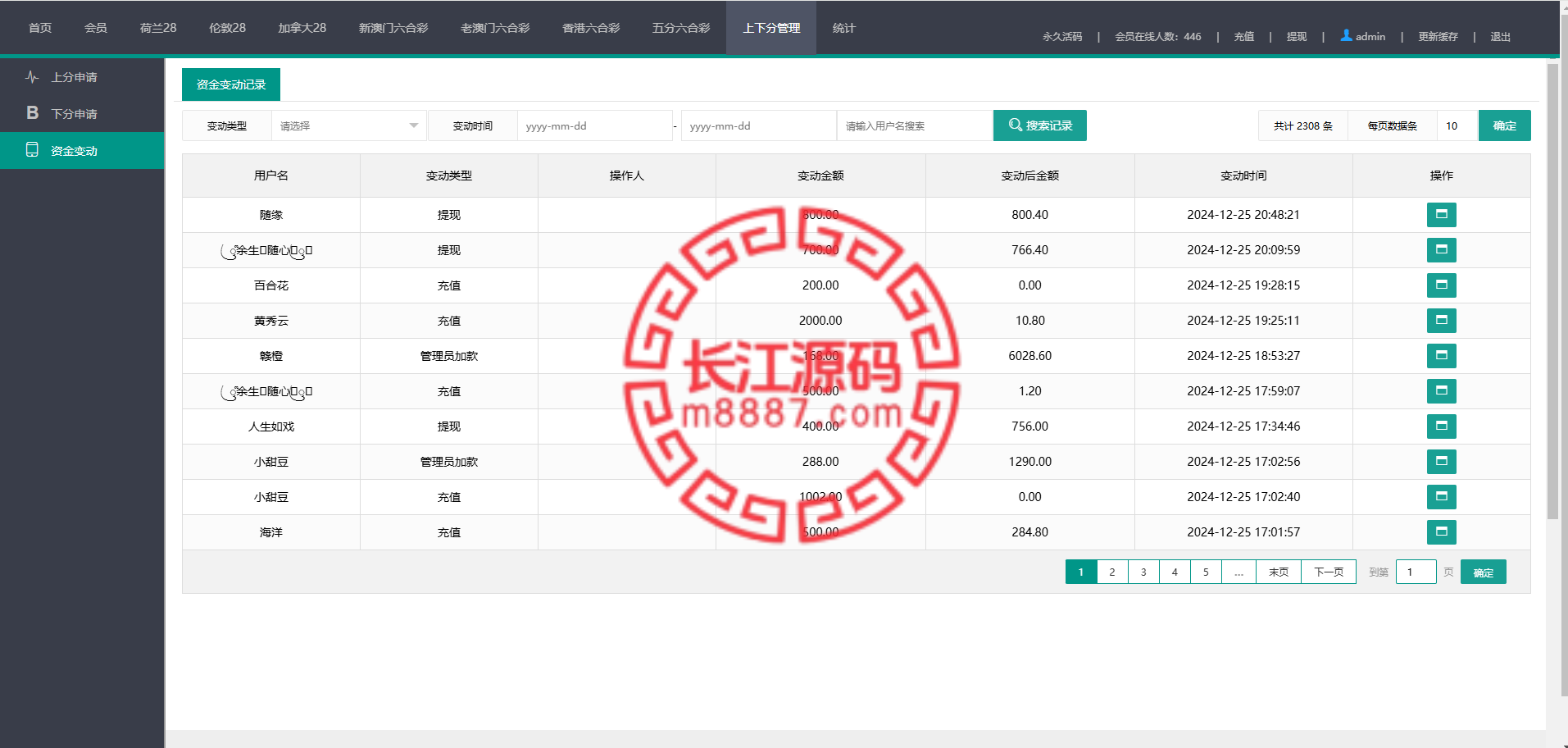Open the 五分六合彩 menu

click(681, 28)
